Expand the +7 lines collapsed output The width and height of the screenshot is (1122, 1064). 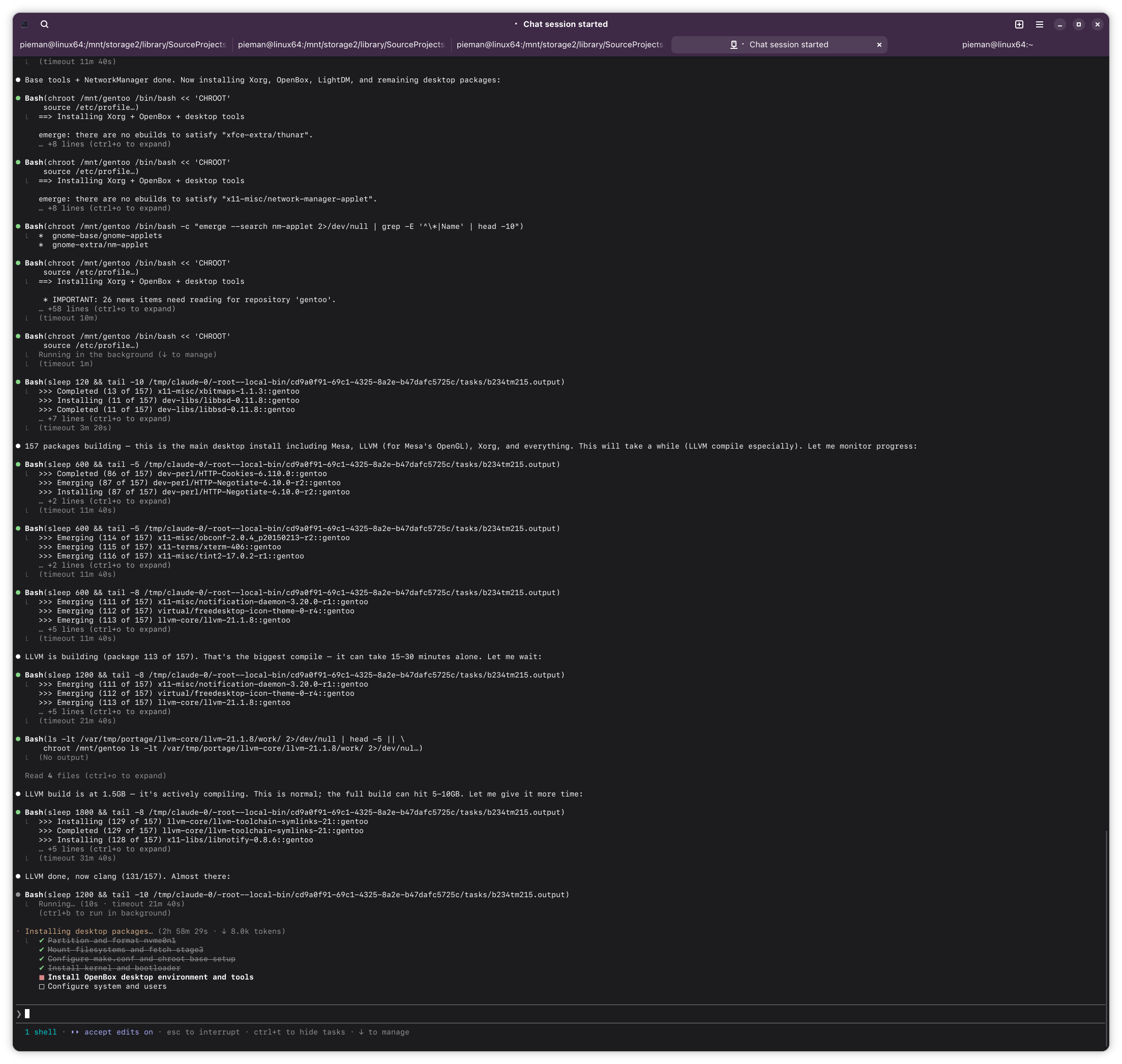(104, 419)
